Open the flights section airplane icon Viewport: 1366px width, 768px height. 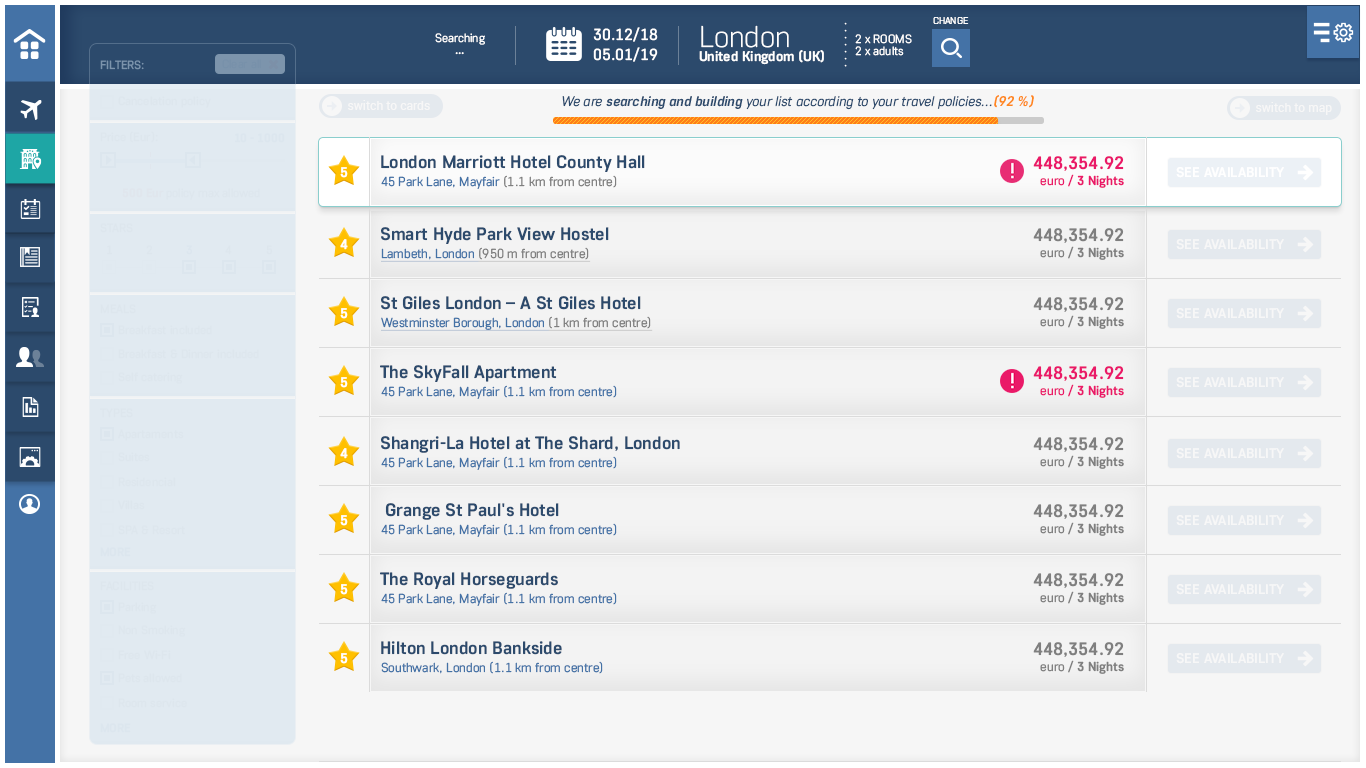(30, 109)
